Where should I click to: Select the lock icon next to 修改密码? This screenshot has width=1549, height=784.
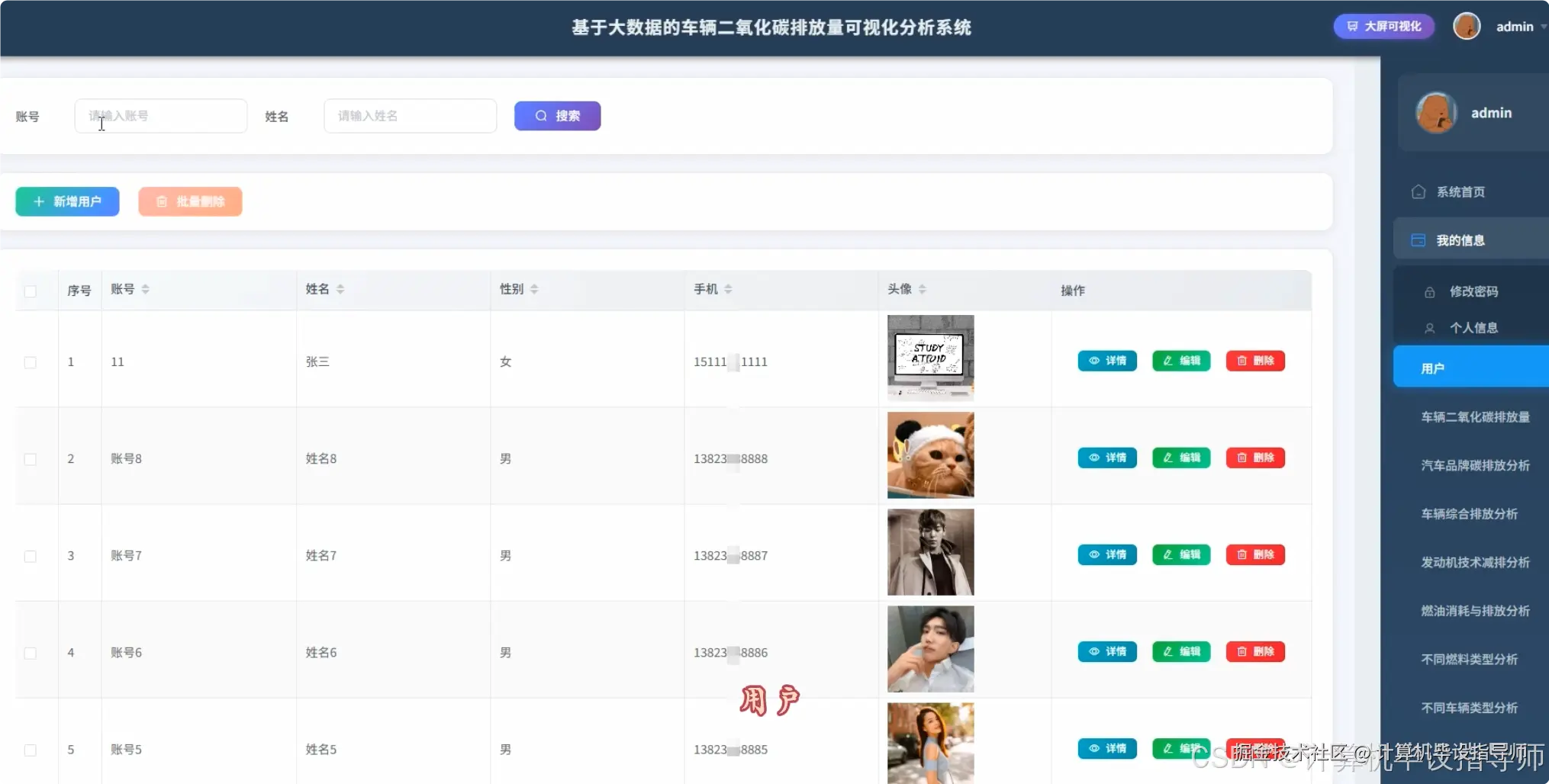point(1431,292)
